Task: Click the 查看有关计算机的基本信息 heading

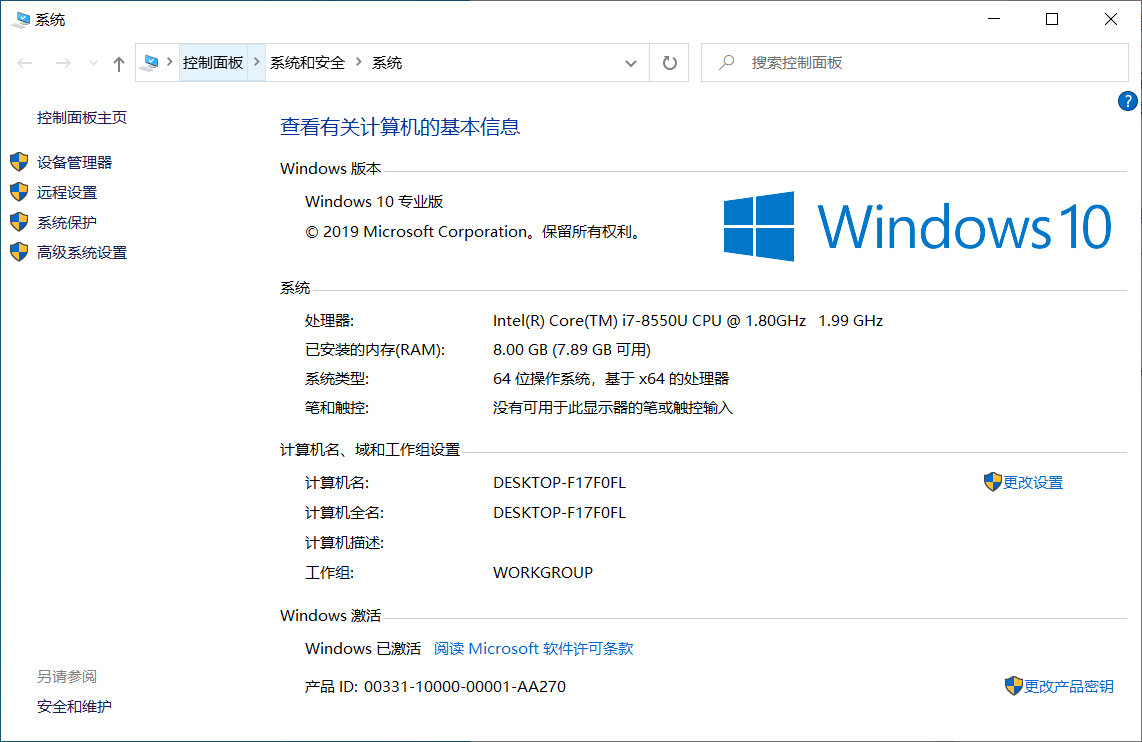Action: [400, 127]
